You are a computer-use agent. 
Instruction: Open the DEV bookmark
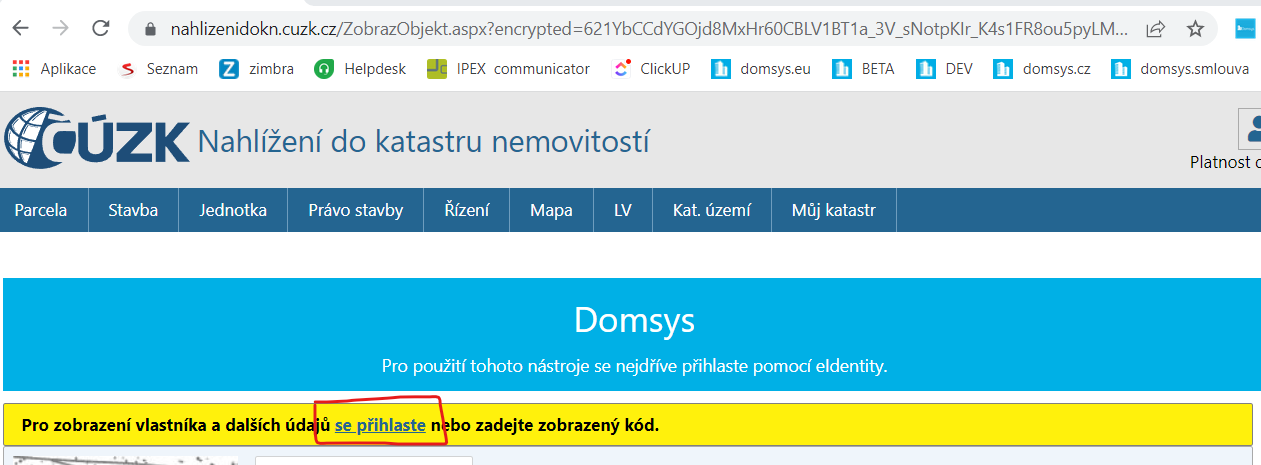[945, 69]
